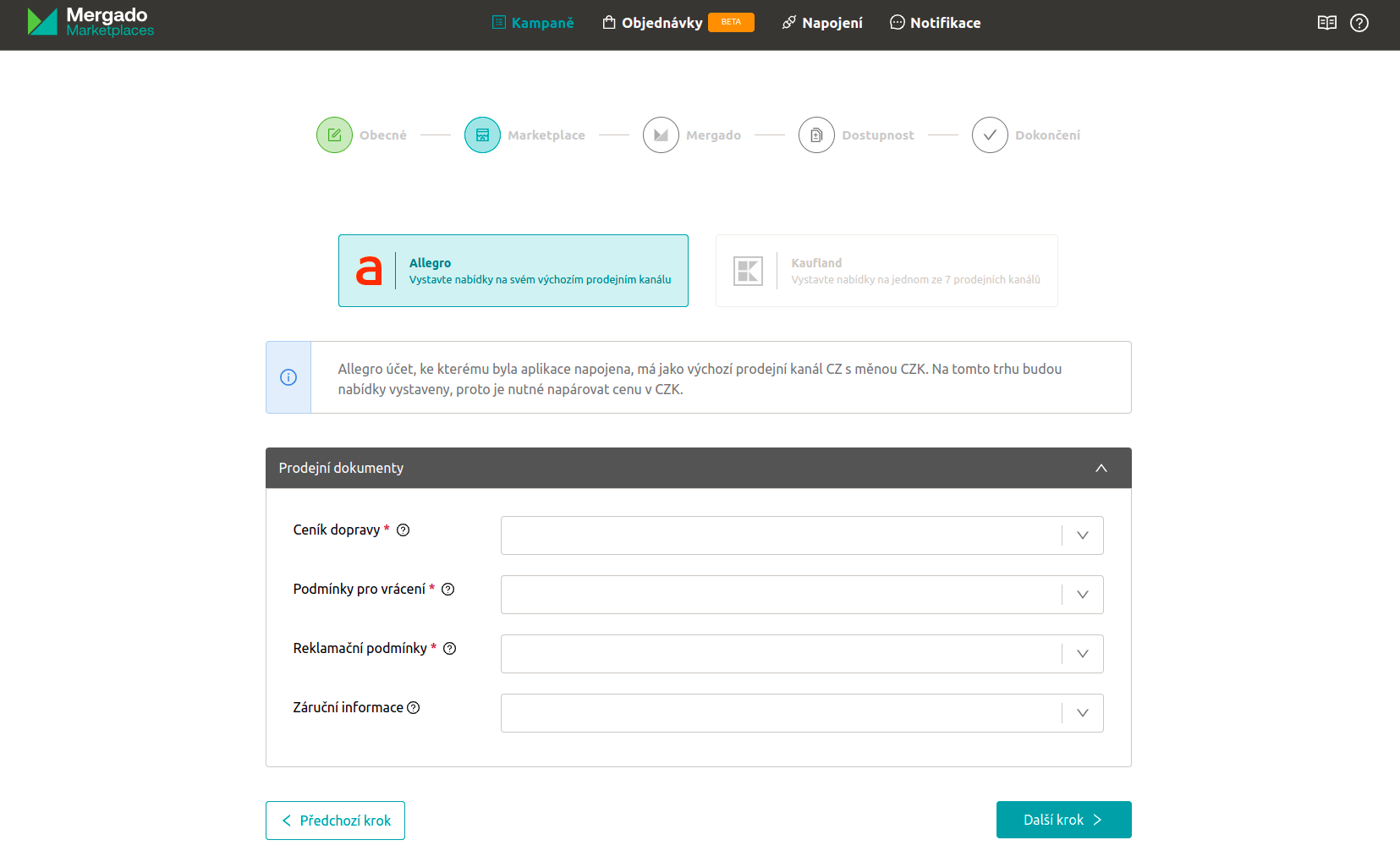Open the help question mark icon

click(x=1359, y=23)
